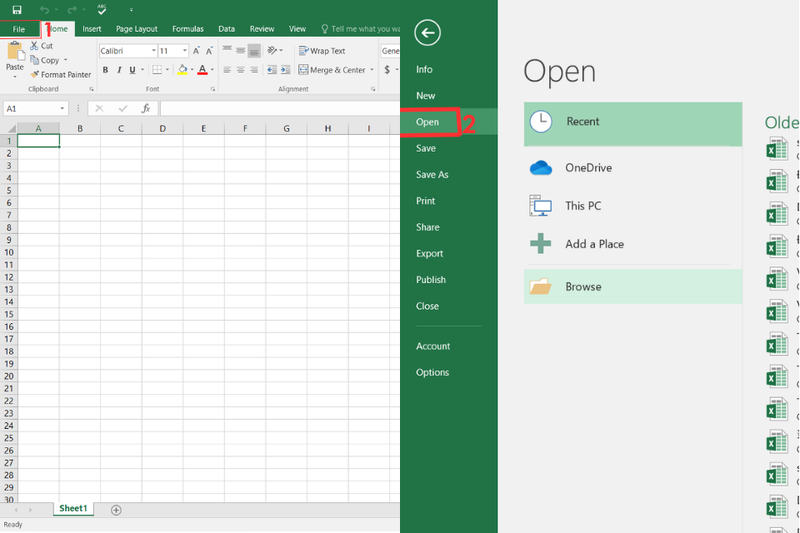Open the Font settings dialog launcher
This screenshot has width=800, height=533.
coord(213,89)
